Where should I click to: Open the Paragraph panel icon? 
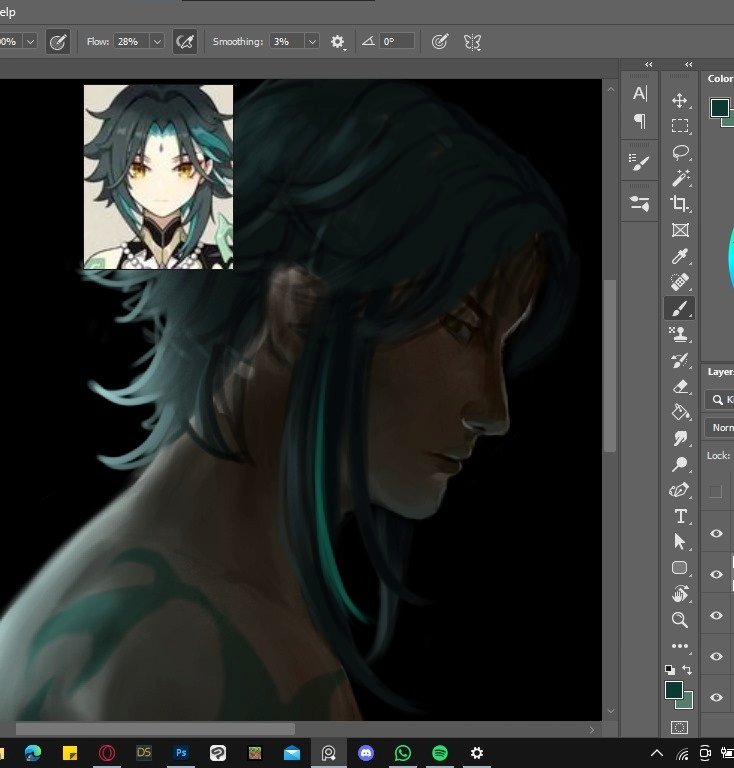[639, 120]
